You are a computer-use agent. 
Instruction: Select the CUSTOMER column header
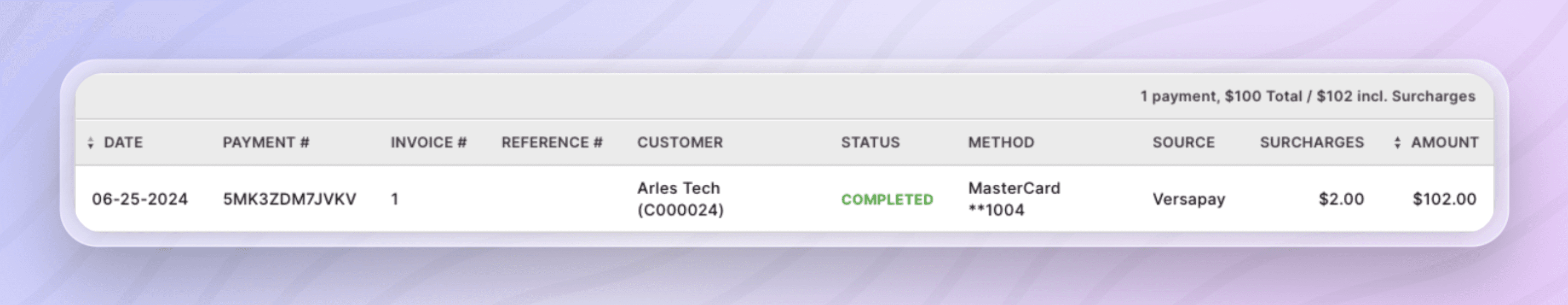(680, 143)
